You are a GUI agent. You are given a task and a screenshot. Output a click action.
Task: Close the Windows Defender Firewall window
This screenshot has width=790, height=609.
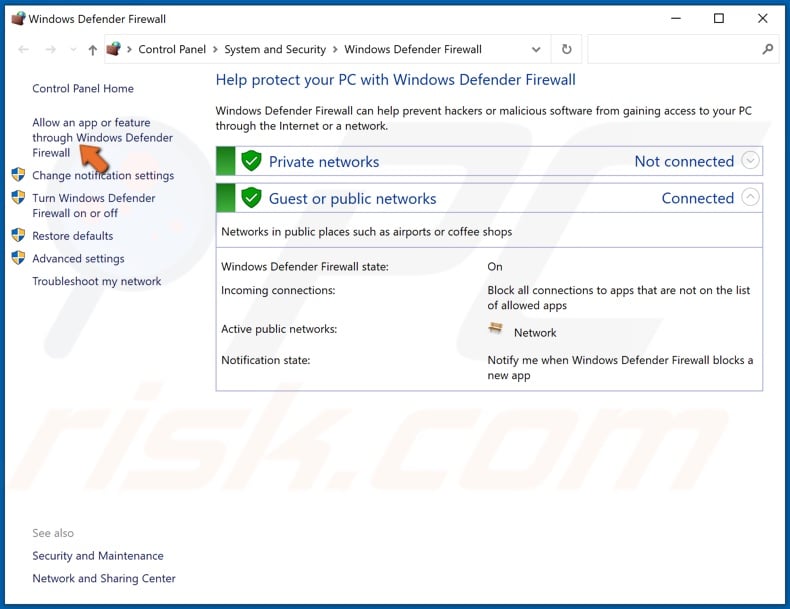click(763, 19)
